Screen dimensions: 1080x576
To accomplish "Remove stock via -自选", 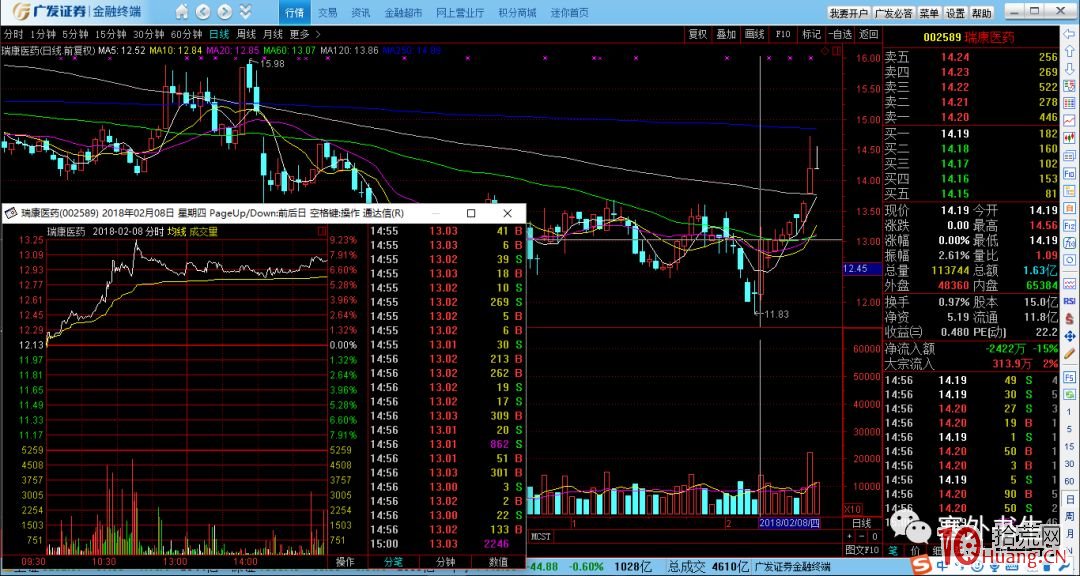I will pyautogui.click(x=840, y=34).
